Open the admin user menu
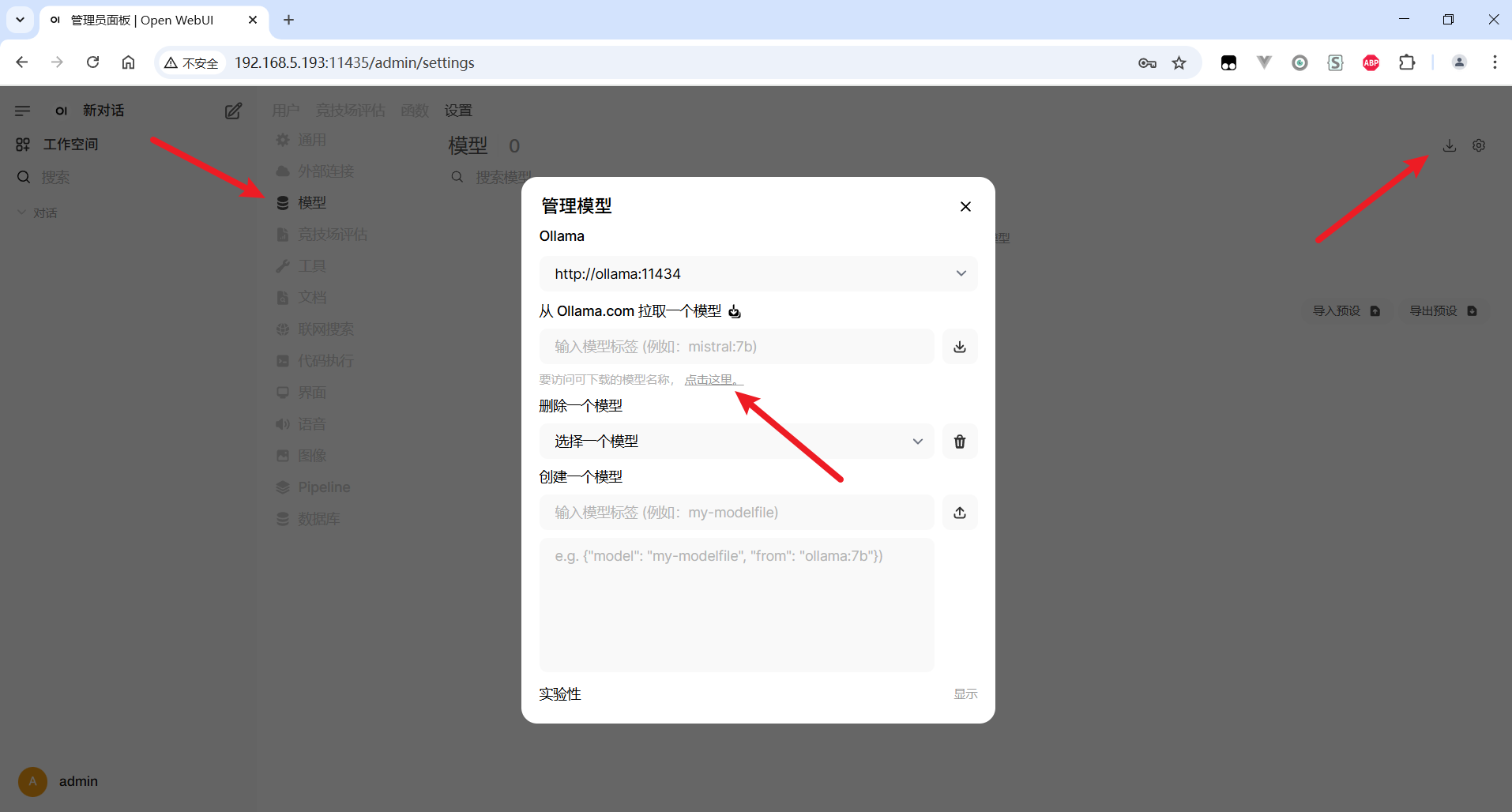Viewport: 1512px width, 812px height. (58, 781)
